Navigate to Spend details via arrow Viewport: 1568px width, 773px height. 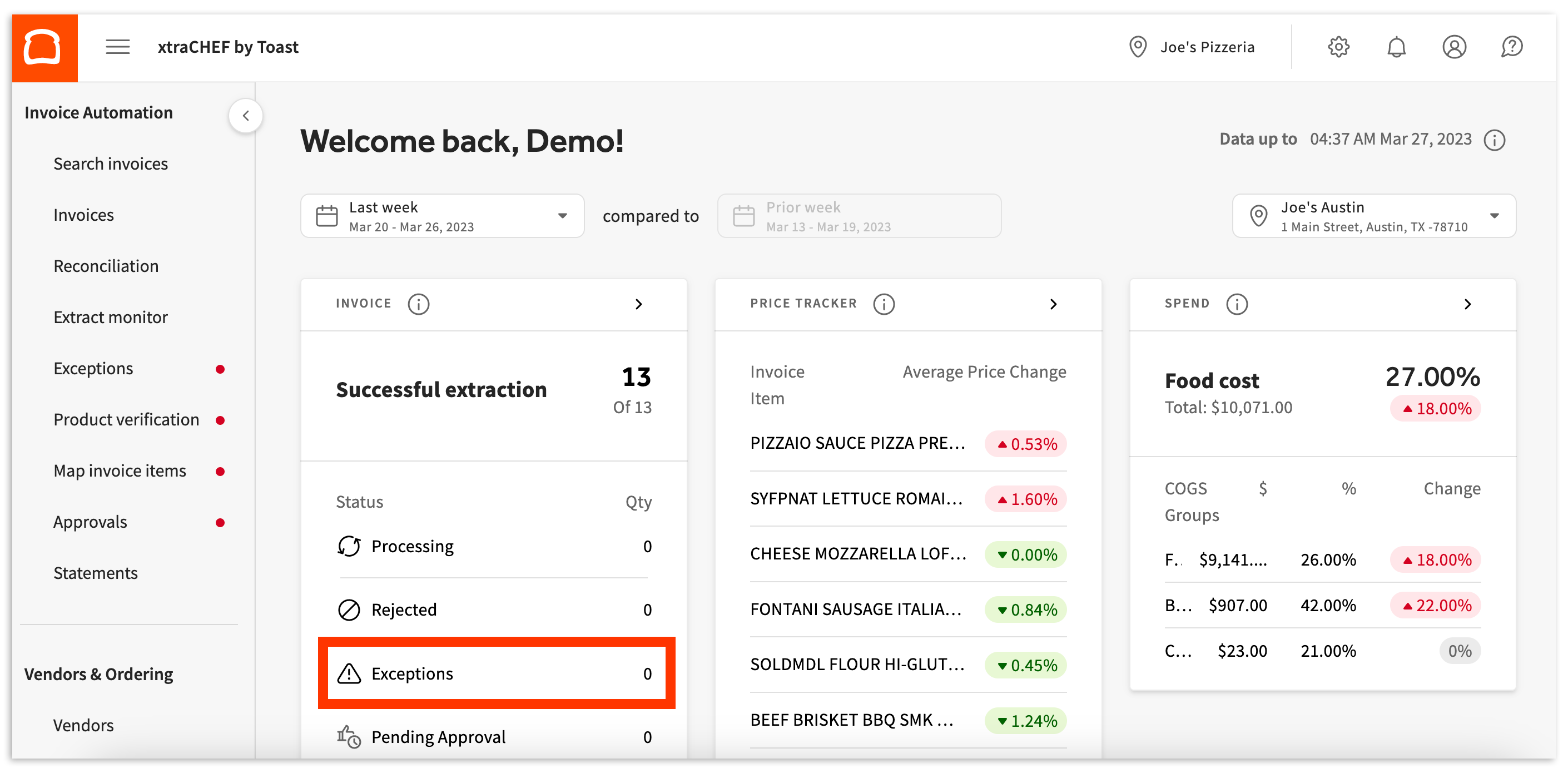[x=1469, y=304]
